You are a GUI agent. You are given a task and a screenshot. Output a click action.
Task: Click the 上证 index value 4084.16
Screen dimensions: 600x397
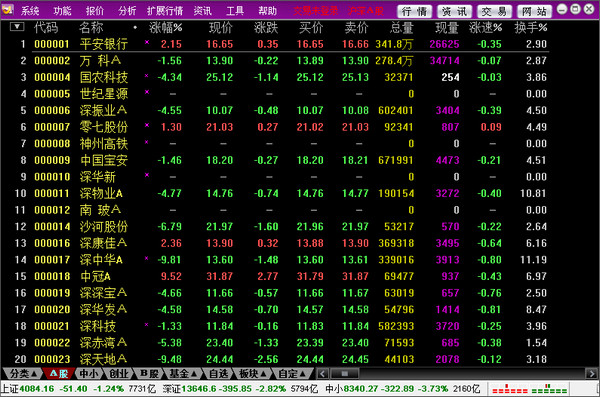[x=37, y=389]
